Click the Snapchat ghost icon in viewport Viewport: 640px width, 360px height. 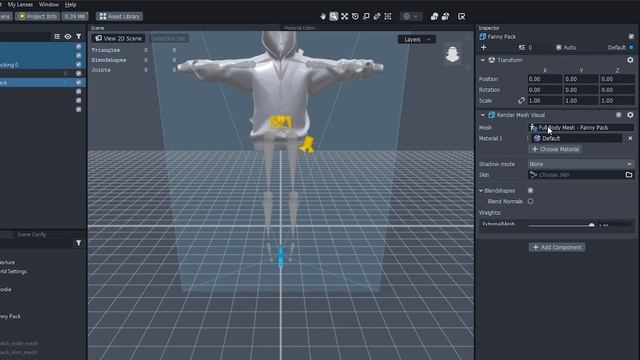point(452,54)
